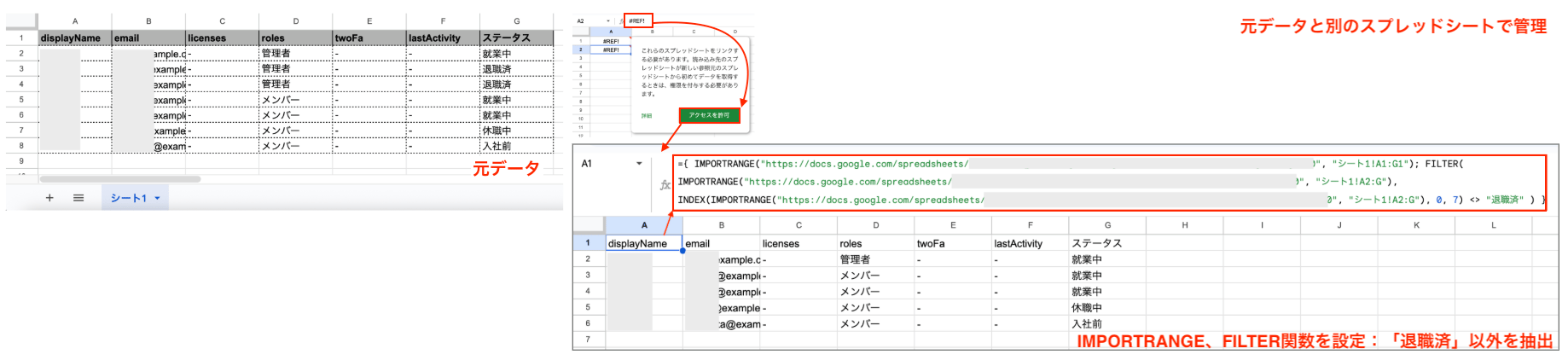Click 退職済 status in source sheet row 3

tap(517, 68)
